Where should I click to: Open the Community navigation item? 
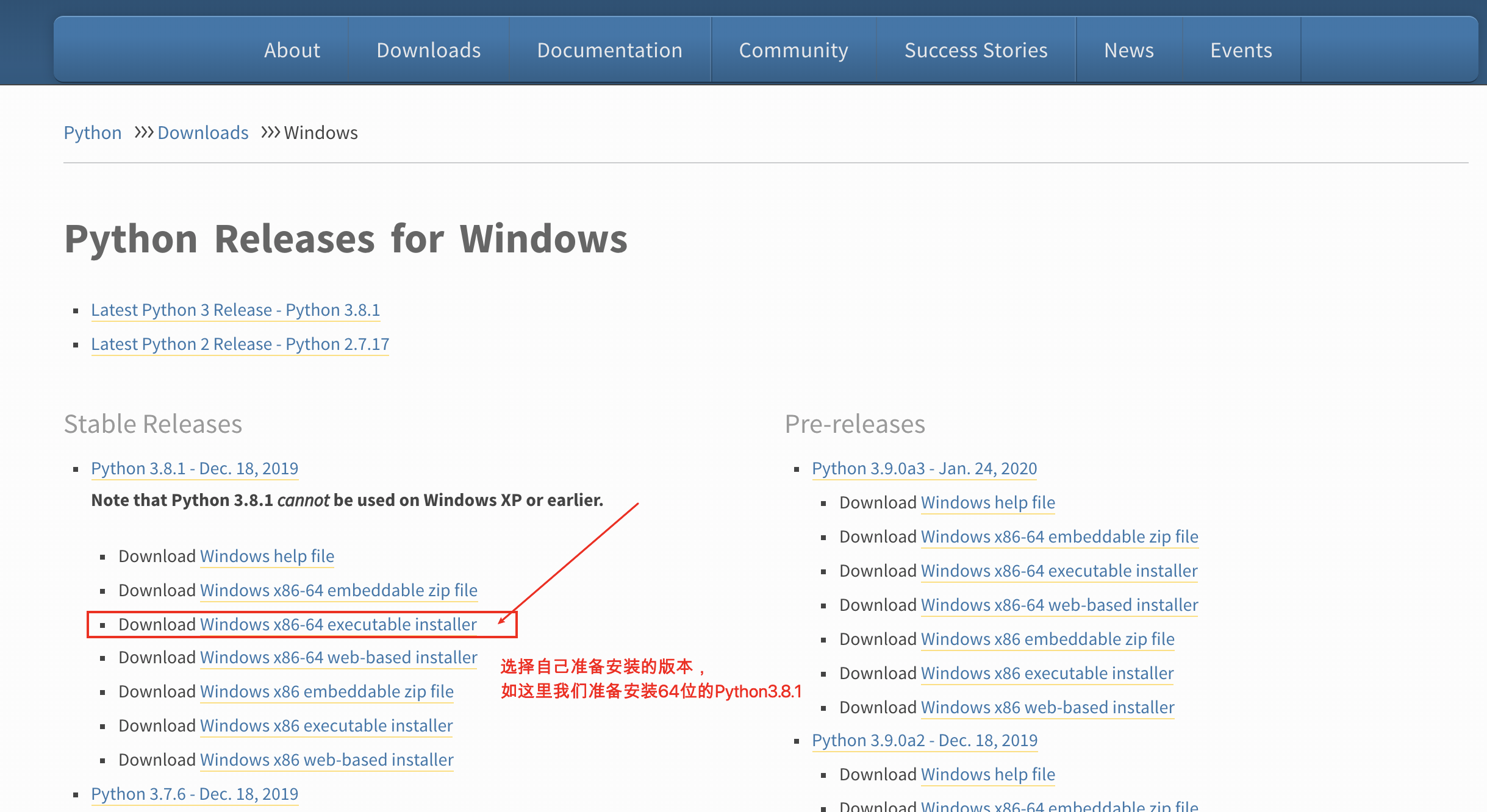(793, 50)
